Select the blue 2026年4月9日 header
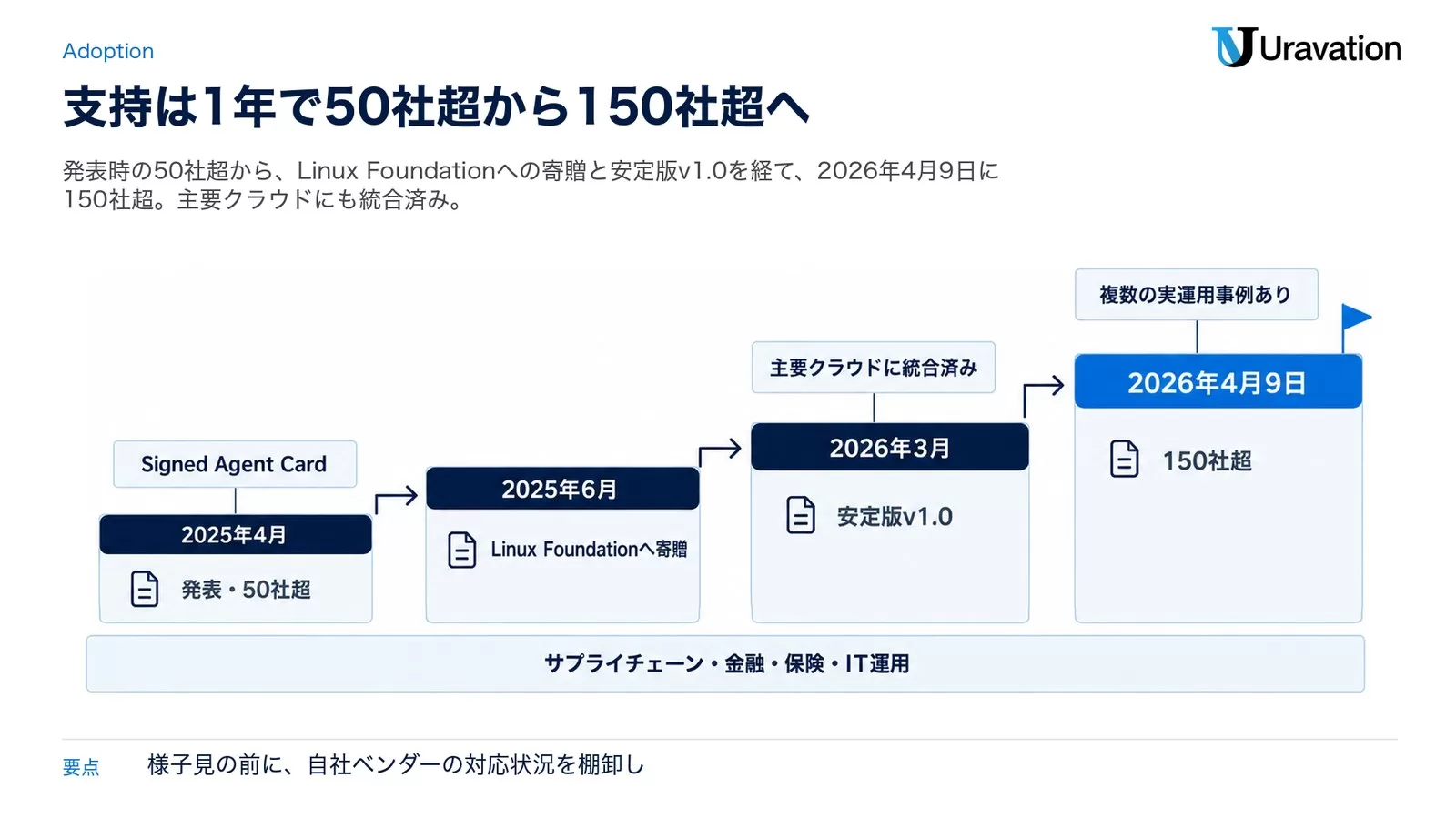The height and width of the screenshot is (819, 1456). pyautogui.click(x=1218, y=382)
